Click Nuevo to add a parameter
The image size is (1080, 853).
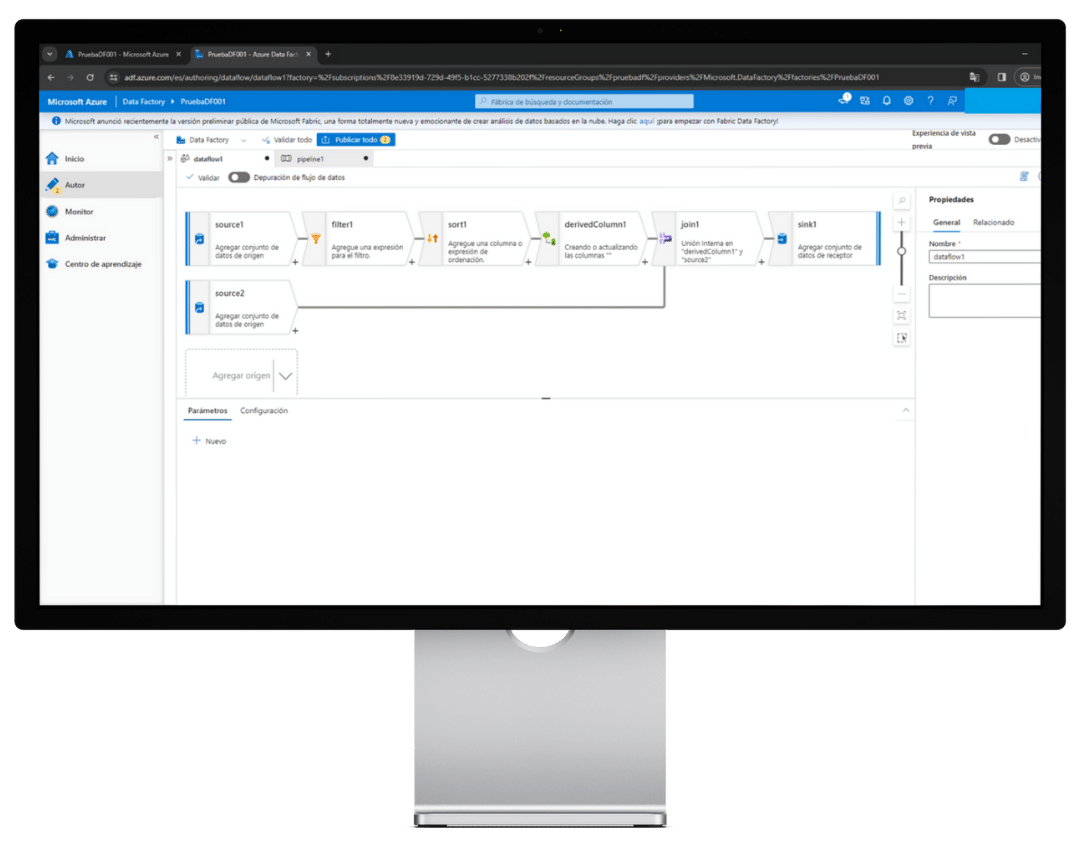[x=209, y=441]
